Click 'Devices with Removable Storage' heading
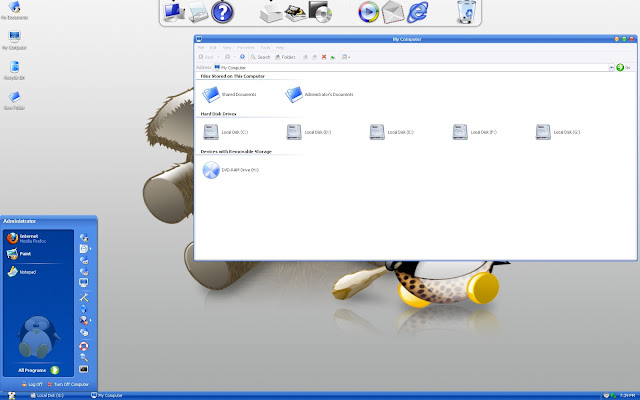640x400 pixels. pos(236,151)
